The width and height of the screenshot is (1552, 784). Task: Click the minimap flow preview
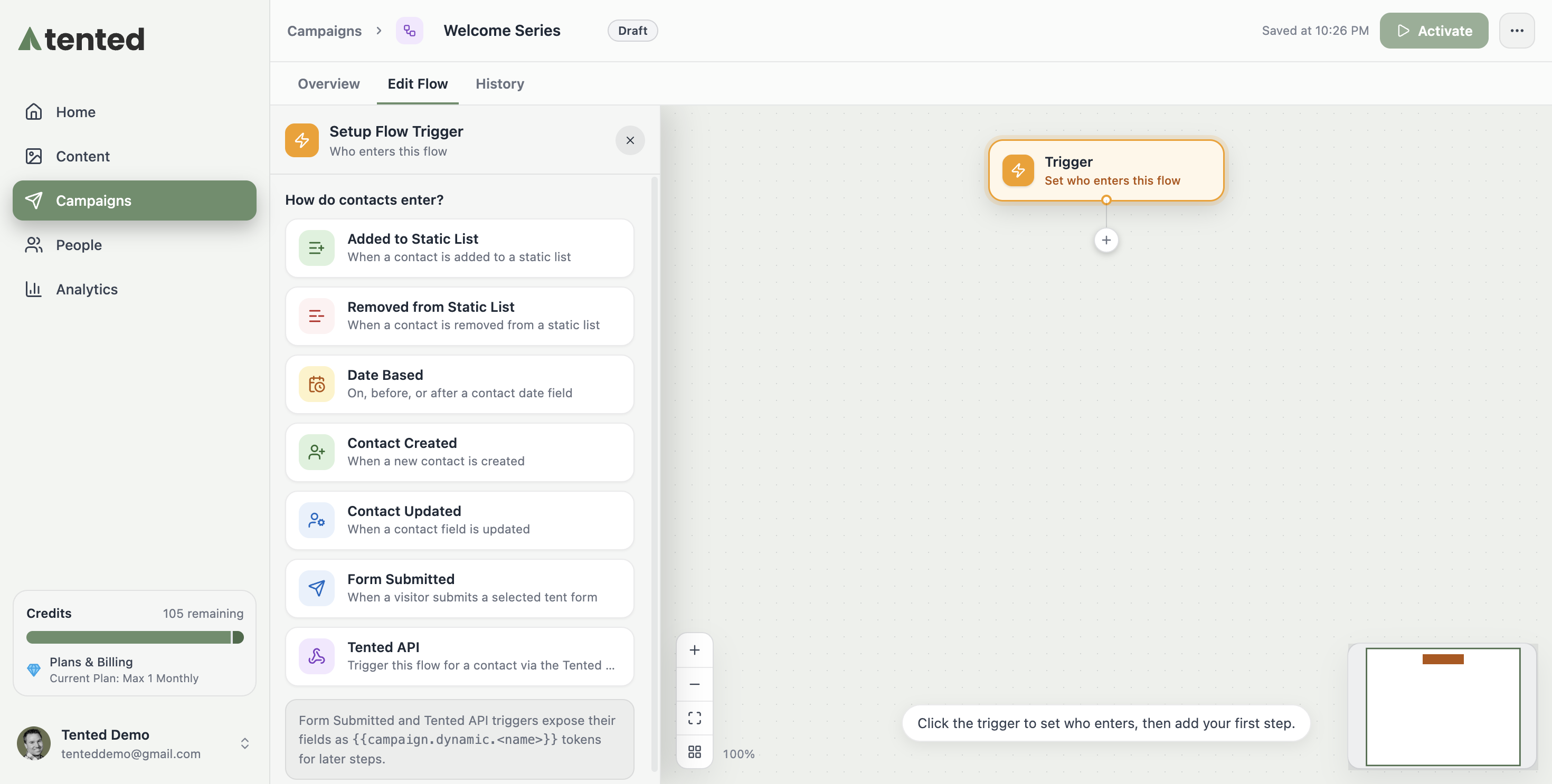[1442, 707]
